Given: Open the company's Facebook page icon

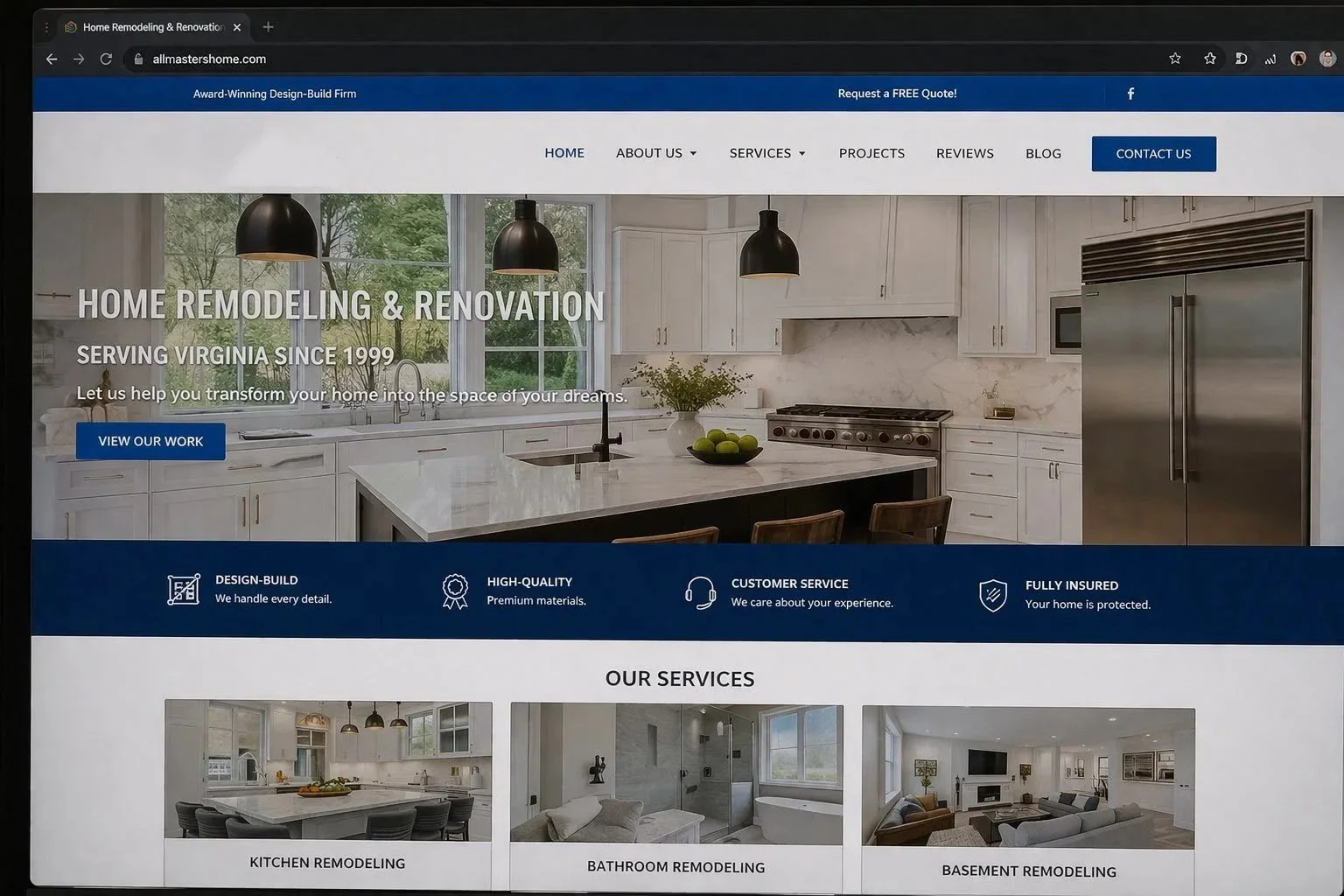Looking at the screenshot, I should click(x=1130, y=93).
